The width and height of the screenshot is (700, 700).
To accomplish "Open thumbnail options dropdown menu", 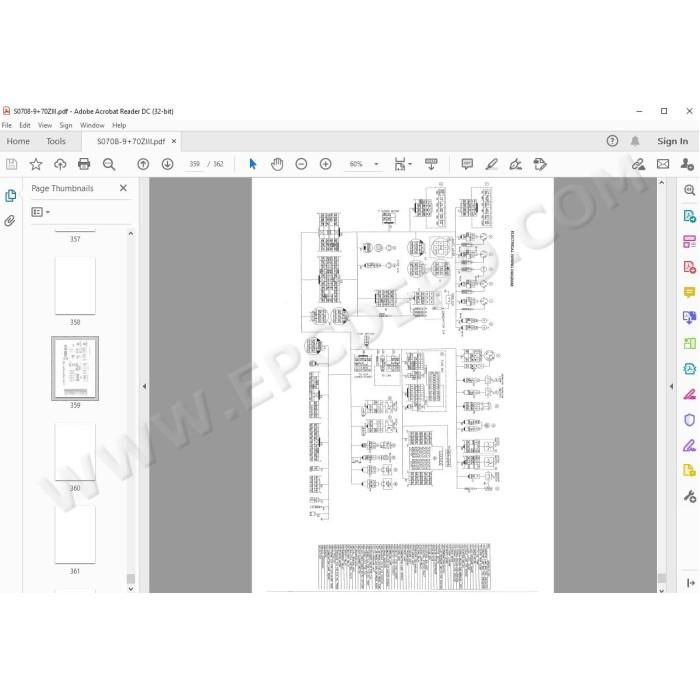I will click(x=40, y=212).
